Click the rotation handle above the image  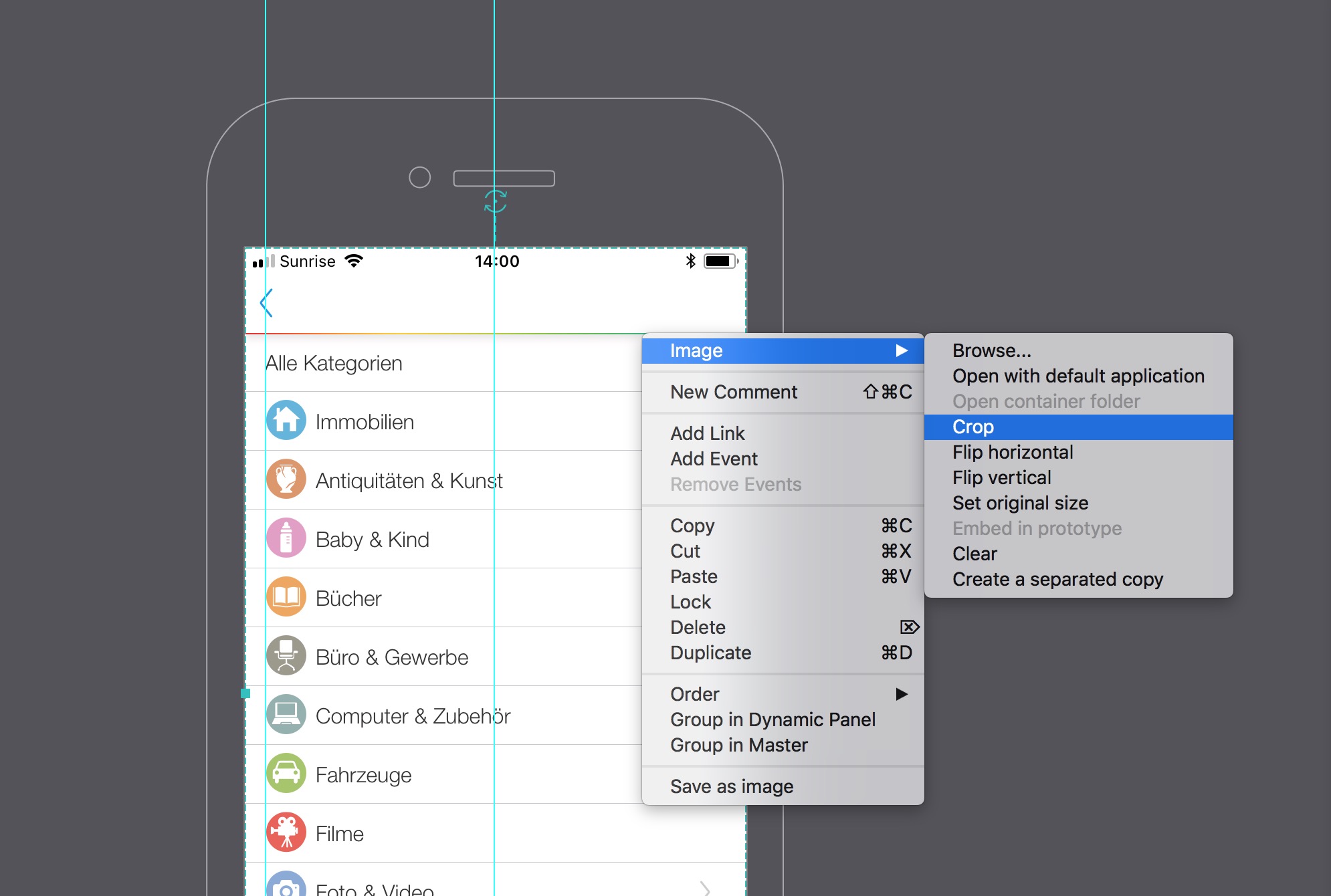pyautogui.click(x=496, y=201)
